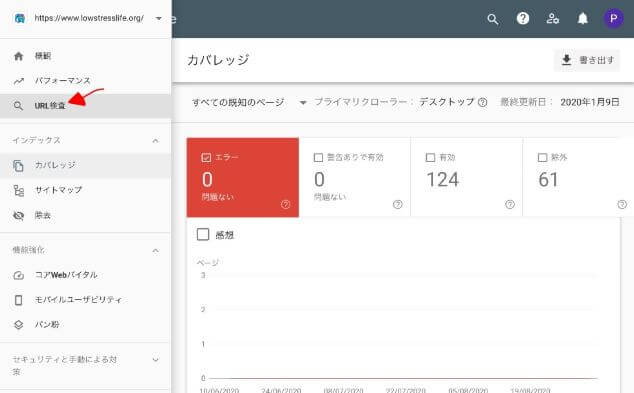634x393 pixels.
Task: Click the home icon for 概観
Action: point(18,56)
